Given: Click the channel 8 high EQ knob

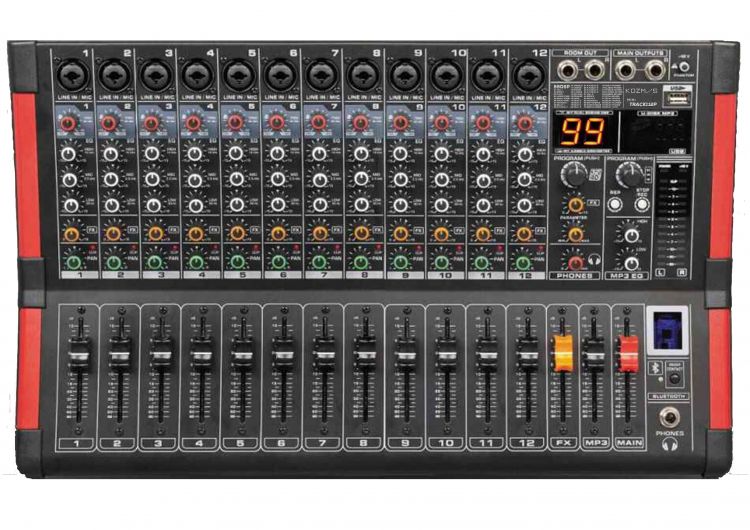Looking at the screenshot, I should [359, 155].
